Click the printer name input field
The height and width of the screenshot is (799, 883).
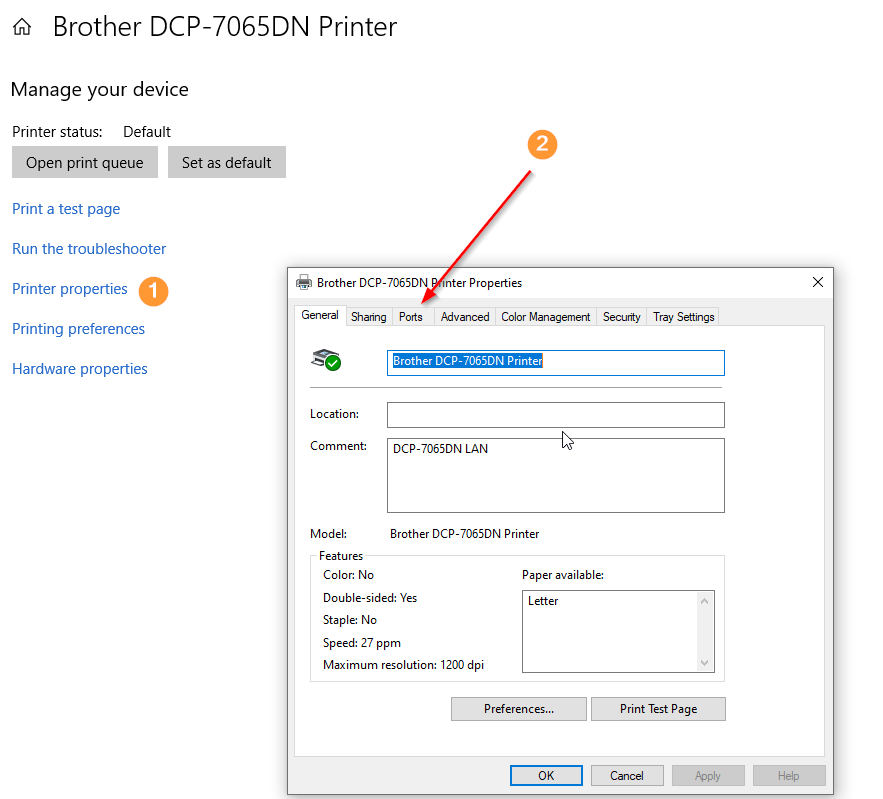tap(555, 363)
